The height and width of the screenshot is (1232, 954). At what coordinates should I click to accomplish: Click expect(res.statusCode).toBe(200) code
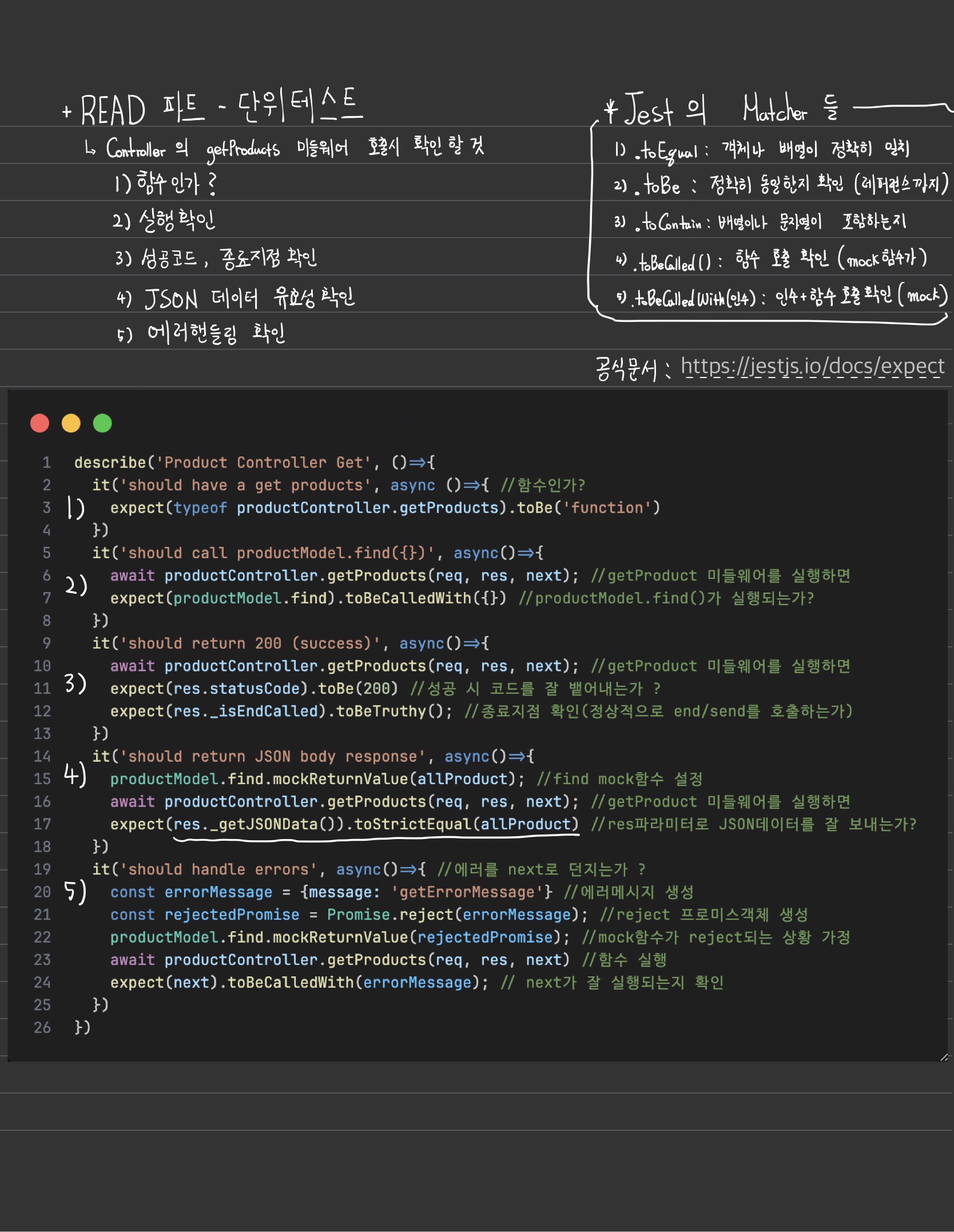254,688
